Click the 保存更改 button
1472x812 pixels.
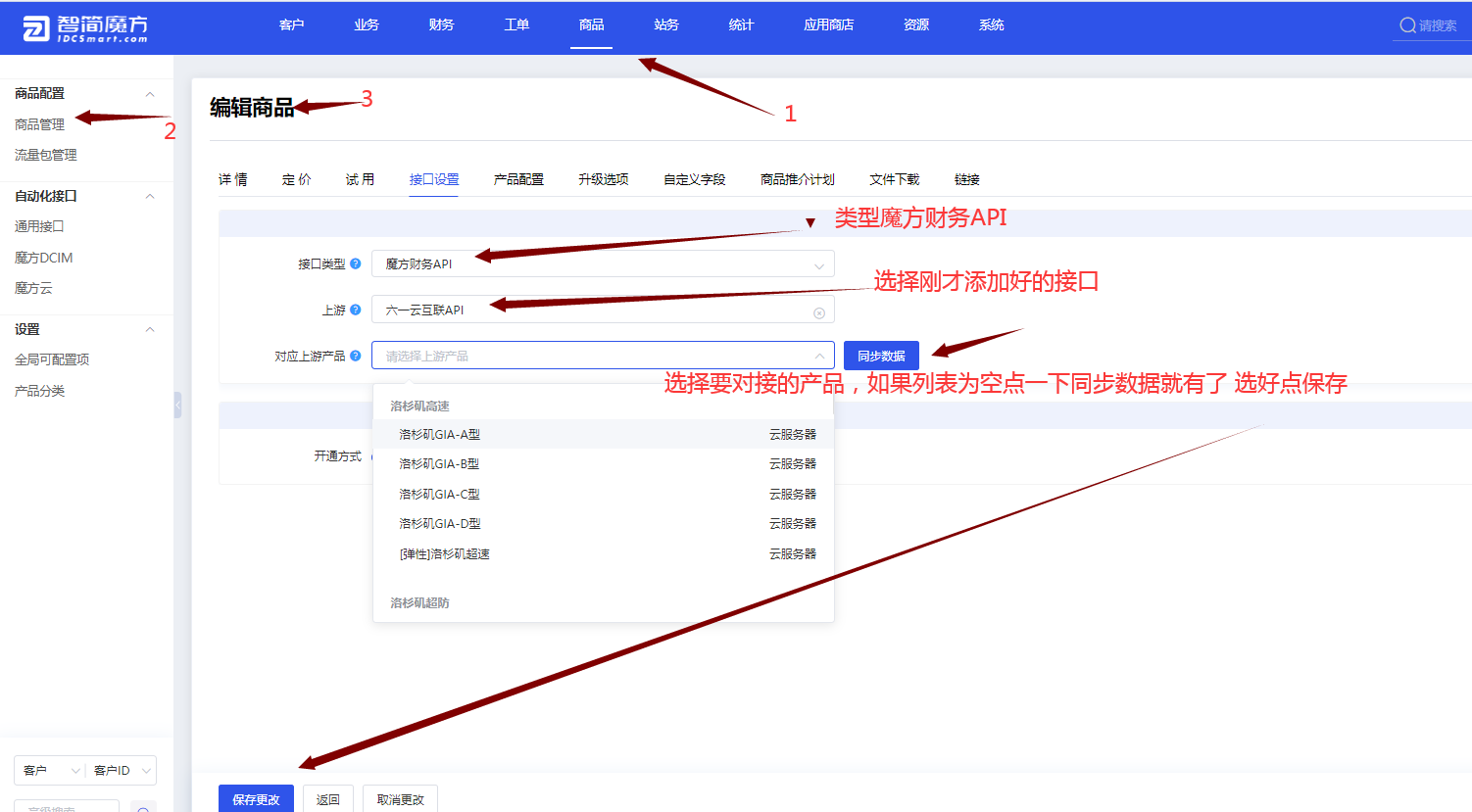tap(257, 798)
